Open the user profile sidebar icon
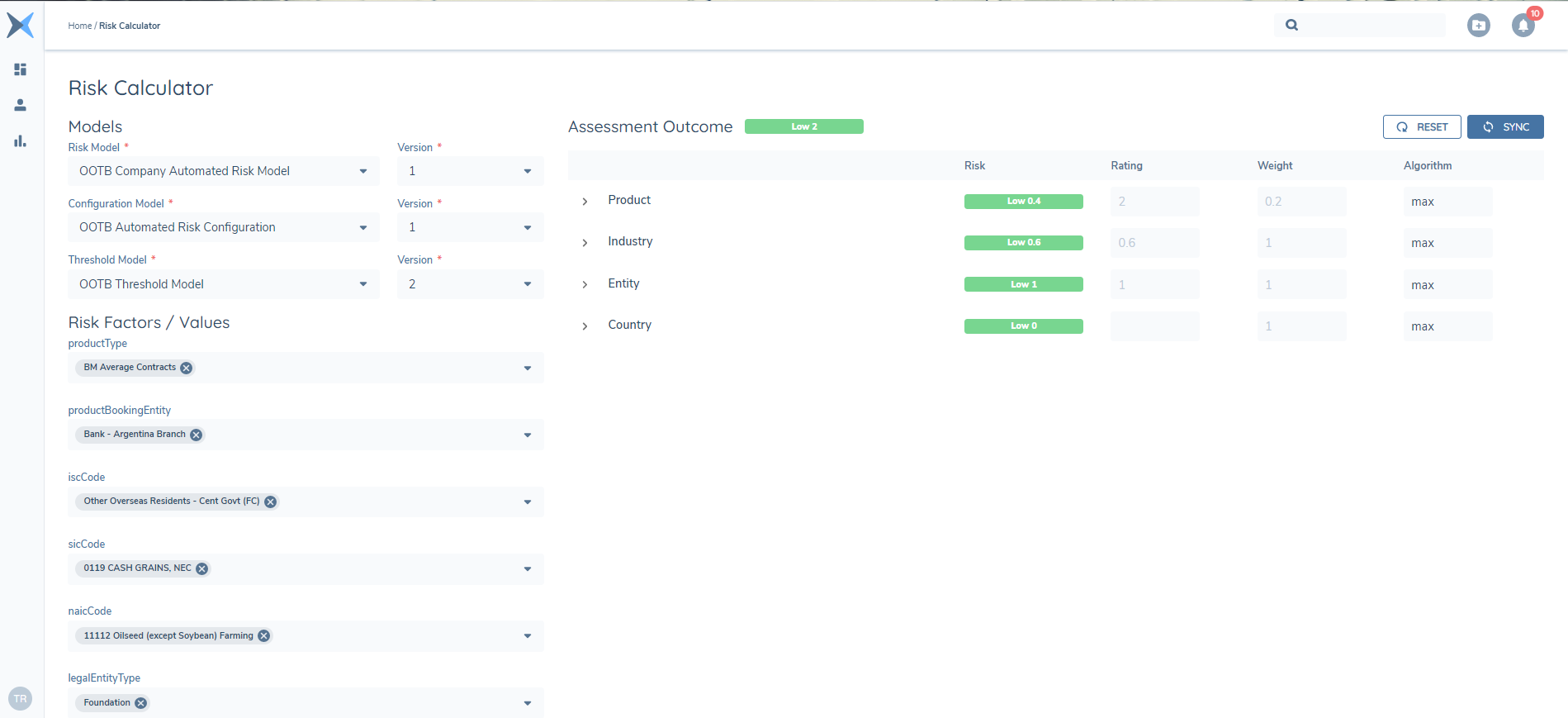1568x718 pixels. click(21, 105)
